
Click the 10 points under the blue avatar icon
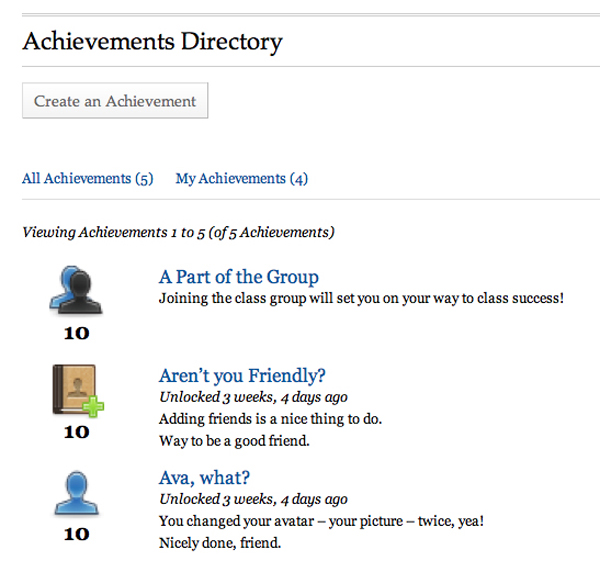coord(76,534)
